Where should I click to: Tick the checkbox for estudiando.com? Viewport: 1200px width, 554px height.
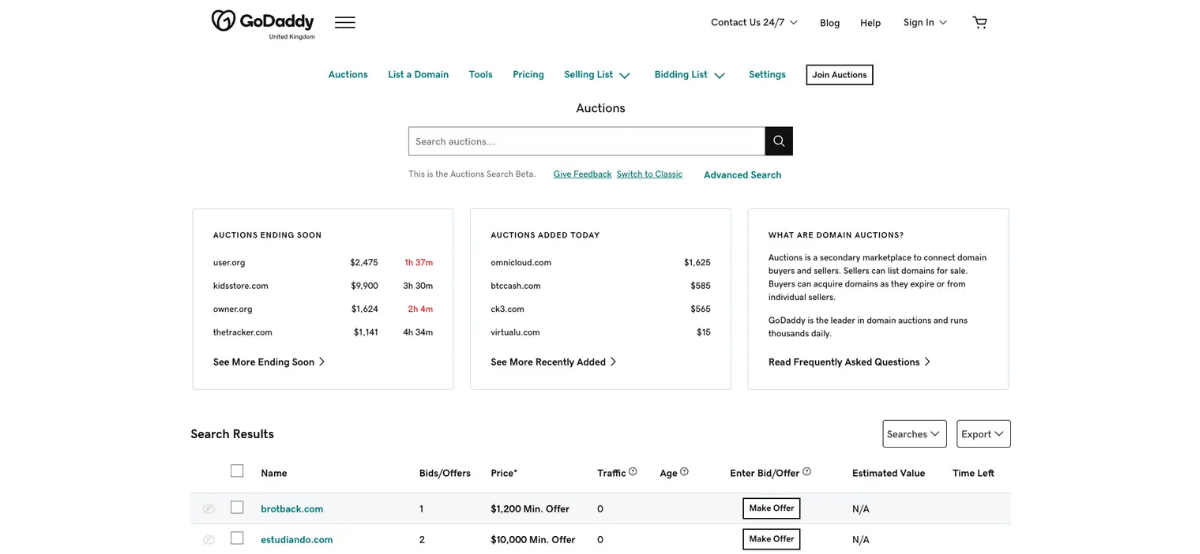237,538
